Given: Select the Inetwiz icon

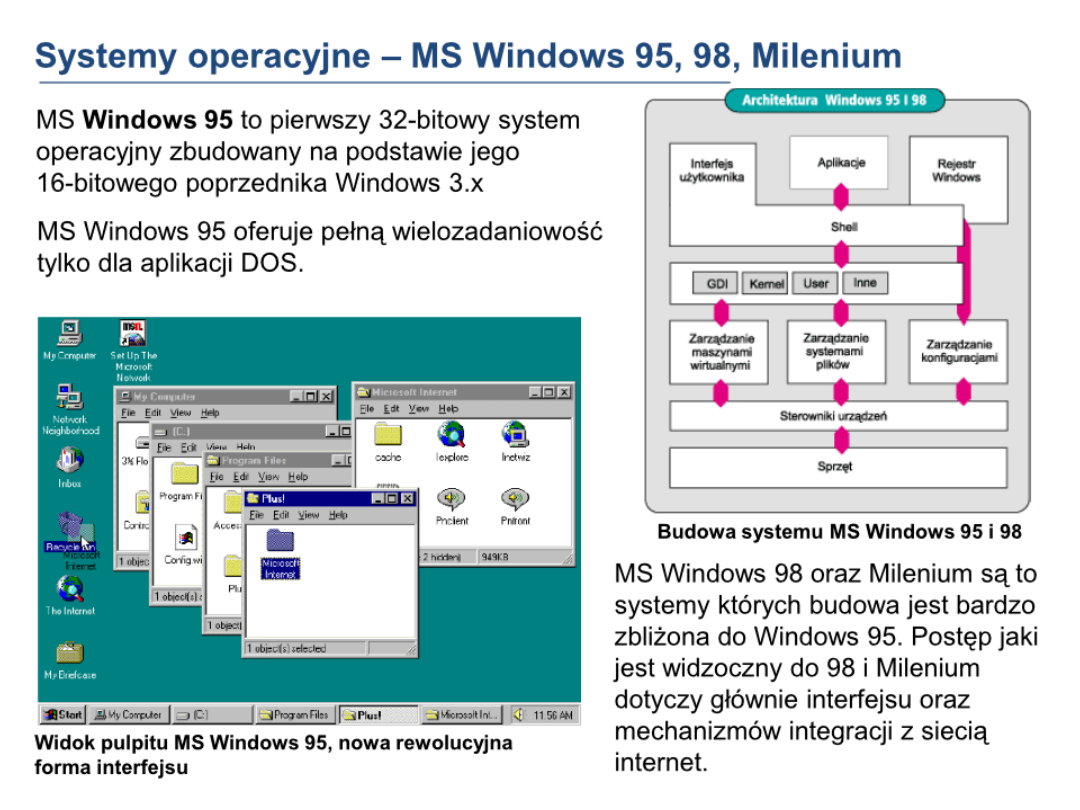Looking at the screenshot, I should pos(515,435).
